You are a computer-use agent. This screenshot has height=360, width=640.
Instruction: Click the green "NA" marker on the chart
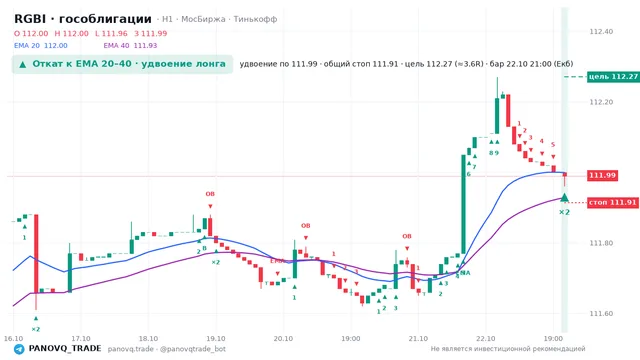pyautogui.click(x=465, y=273)
